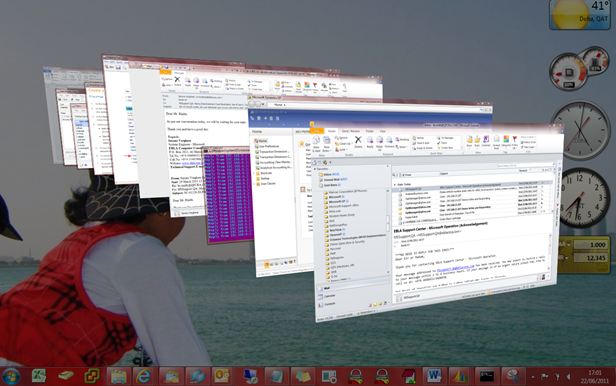The height and width of the screenshot is (386, 616).
Task: Click Move folder icon in Outlook ribbon
Action: (x=469, y=141)
